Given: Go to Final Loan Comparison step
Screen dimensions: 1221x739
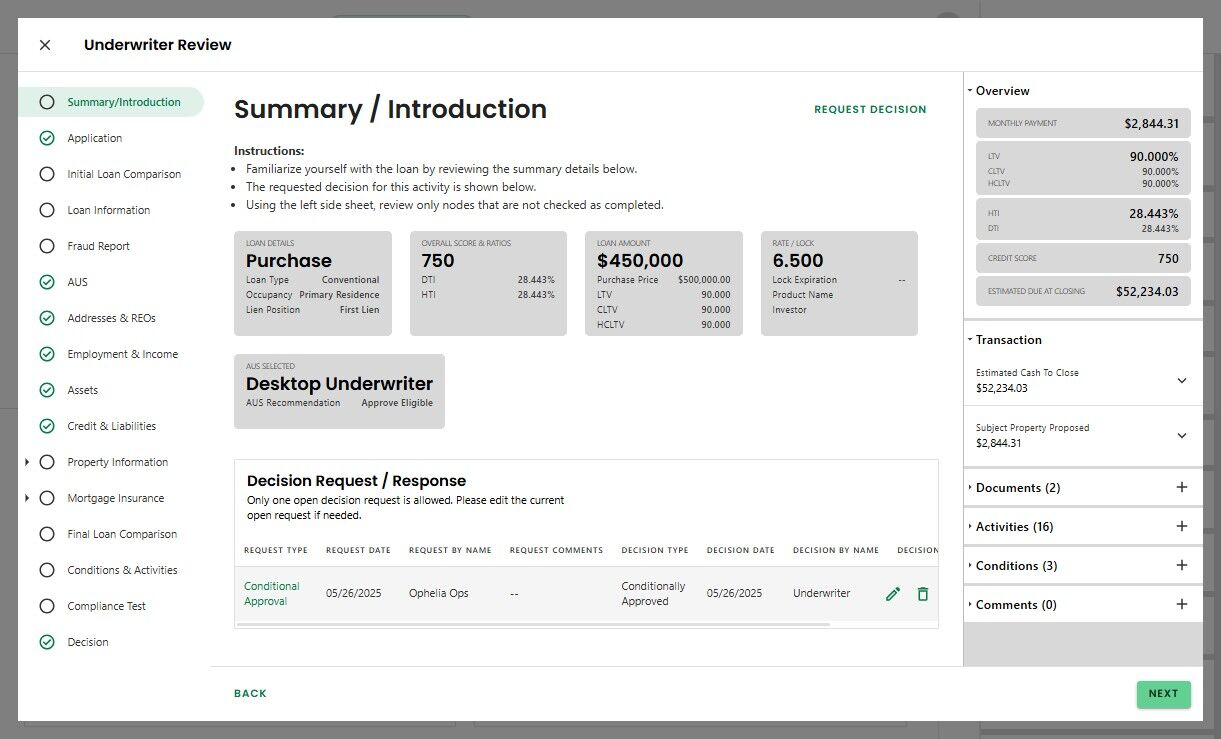Looking at the screenshot, I should click(122, 534).
